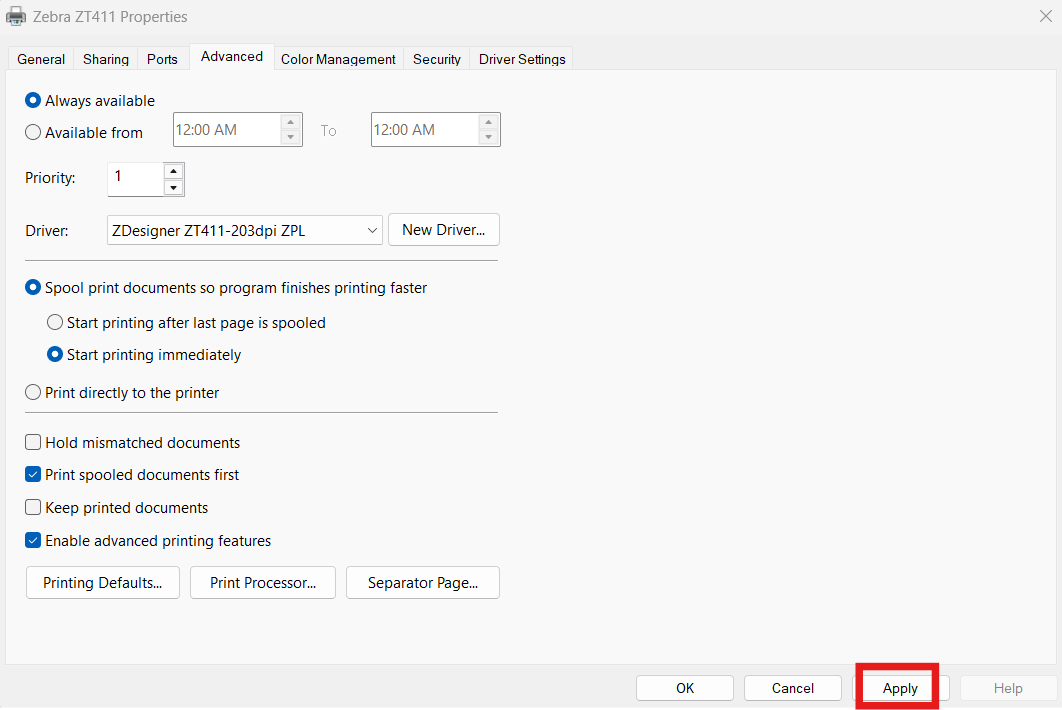This screenshot has width=1062, height=710.
Task: Increase the Priority value
Action: pos(173,171)
